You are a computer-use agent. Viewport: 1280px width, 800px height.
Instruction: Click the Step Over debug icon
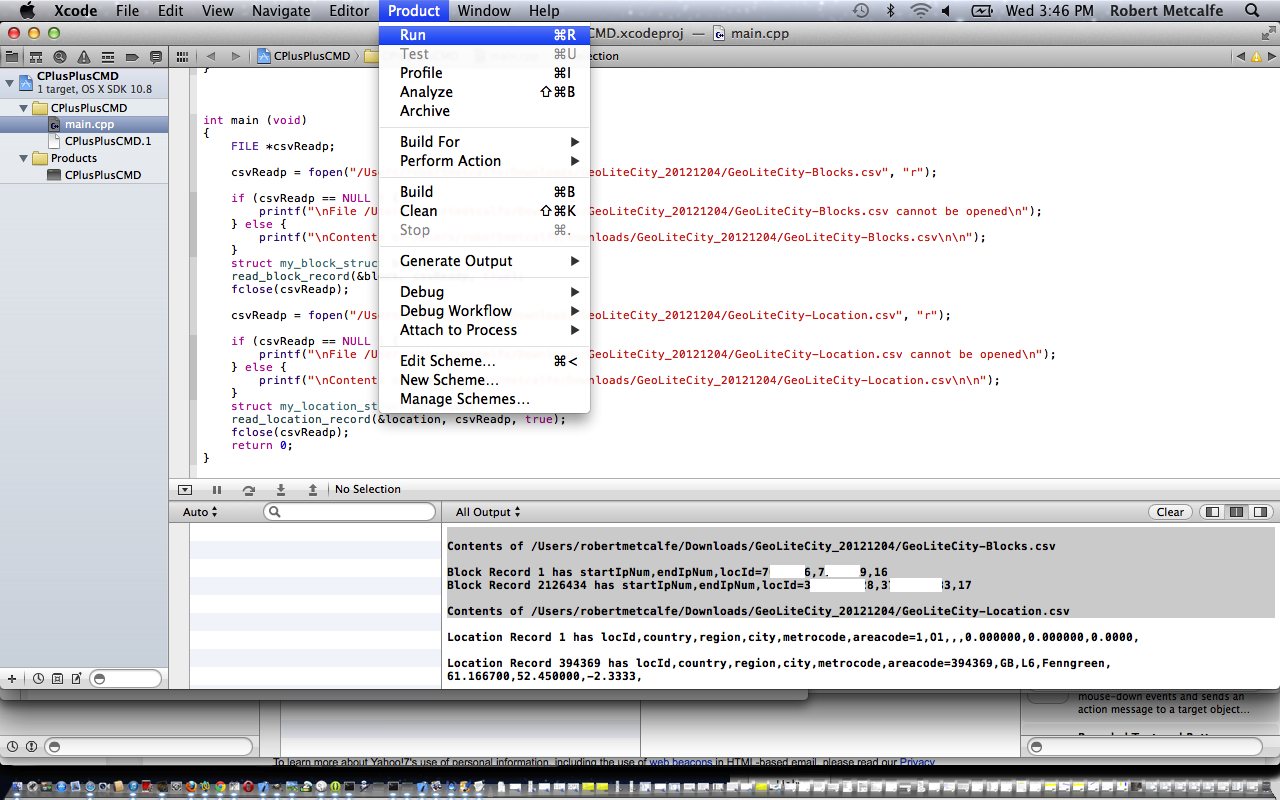(248, 489)
